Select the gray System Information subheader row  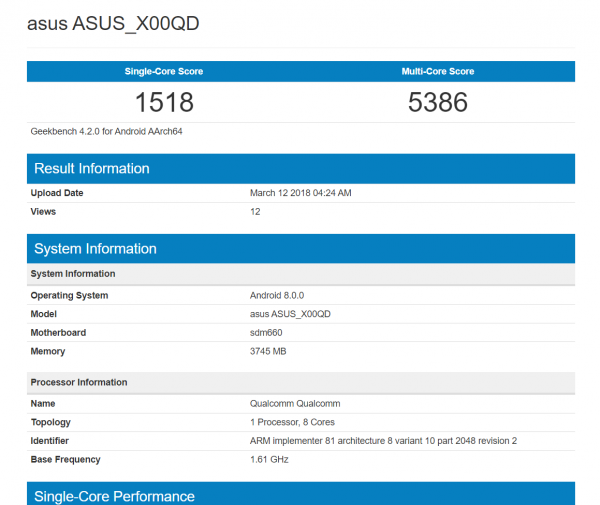point(301,274)
